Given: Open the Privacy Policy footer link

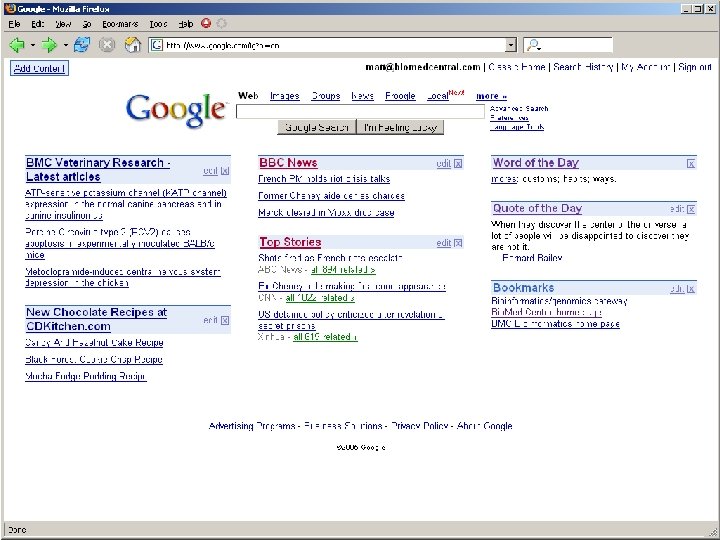Looking at the screenshot, I should coord(420,426).
